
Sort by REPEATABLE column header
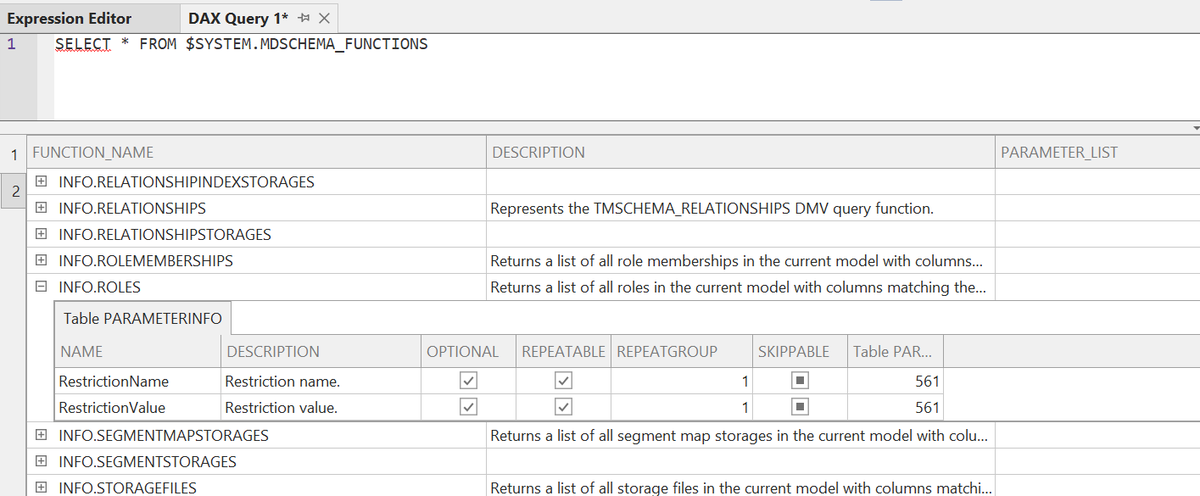coord(563,351)
